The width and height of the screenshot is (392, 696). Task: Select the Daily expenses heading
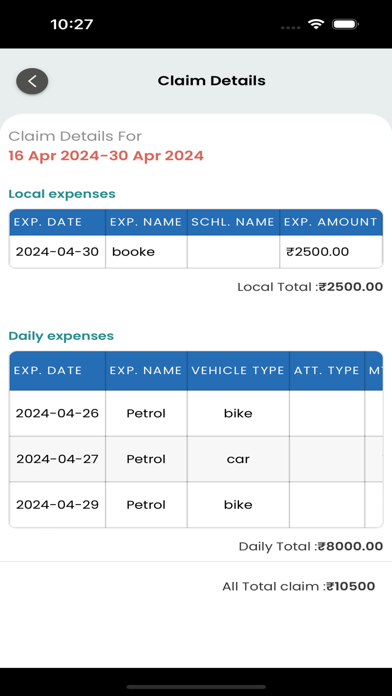pyautogui.click(x=61, y=336)
